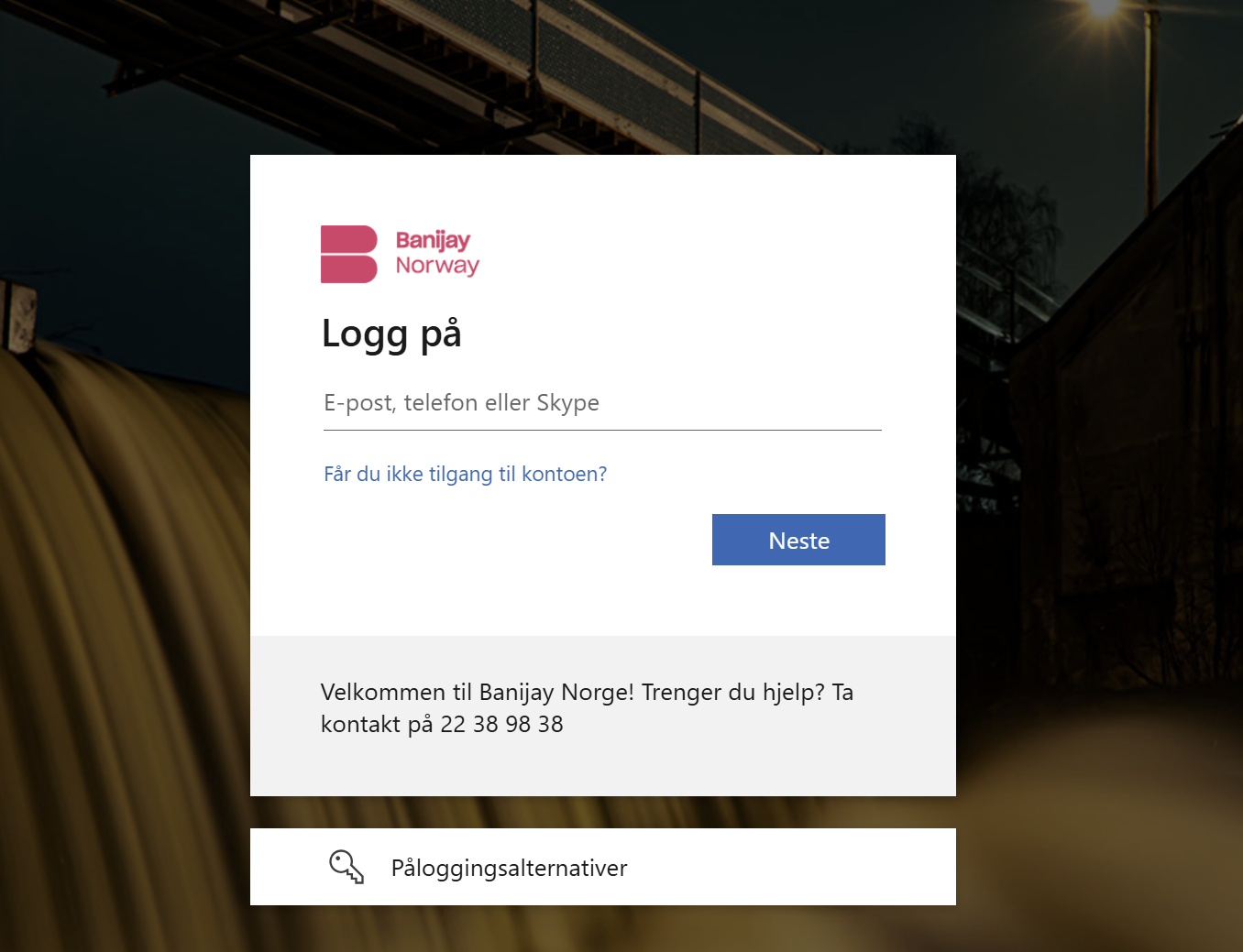
Task: Click the Norway word in the logo
Action: (x=437, y=266)
